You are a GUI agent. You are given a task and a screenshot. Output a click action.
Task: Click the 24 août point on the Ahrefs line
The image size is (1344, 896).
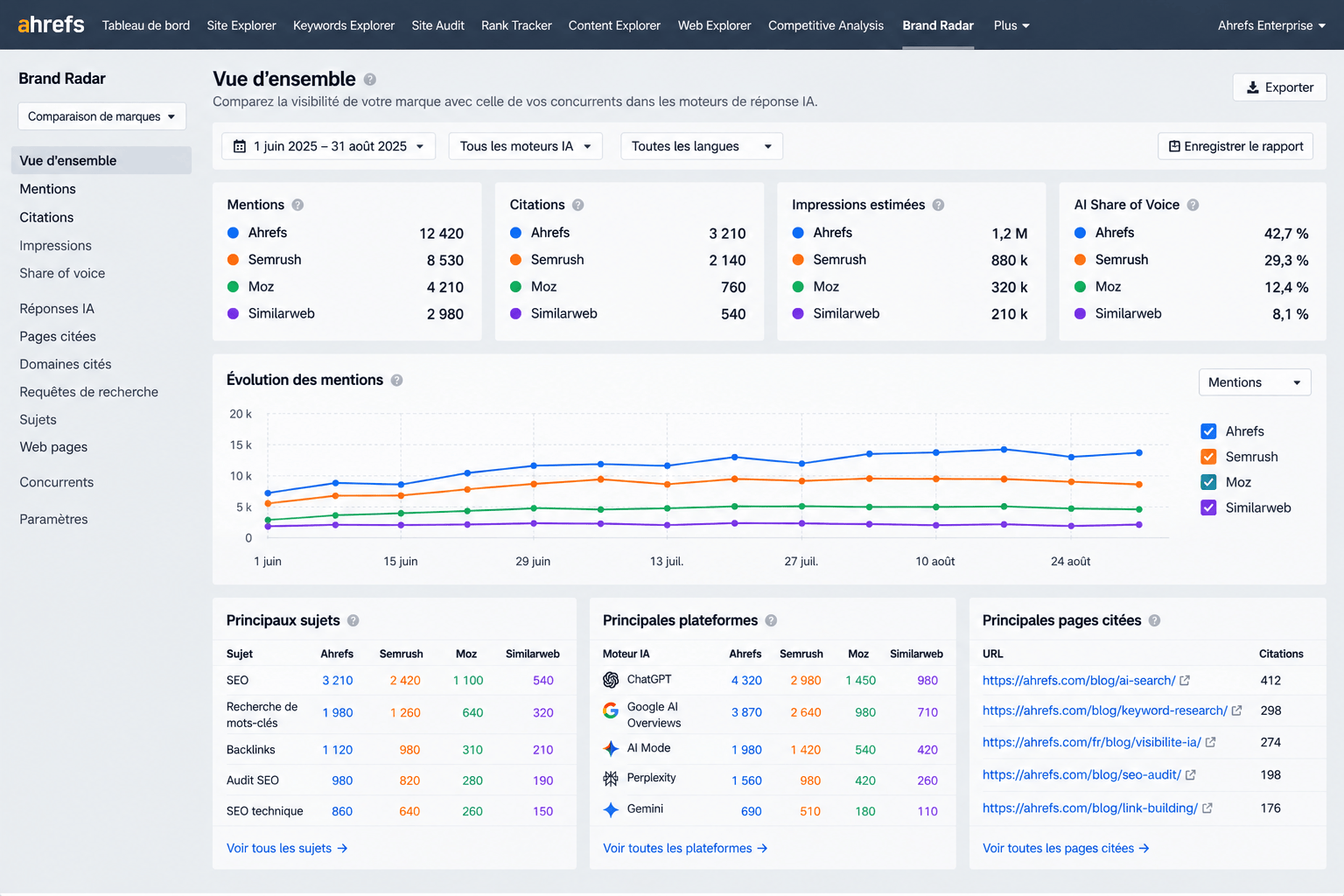1071,457
